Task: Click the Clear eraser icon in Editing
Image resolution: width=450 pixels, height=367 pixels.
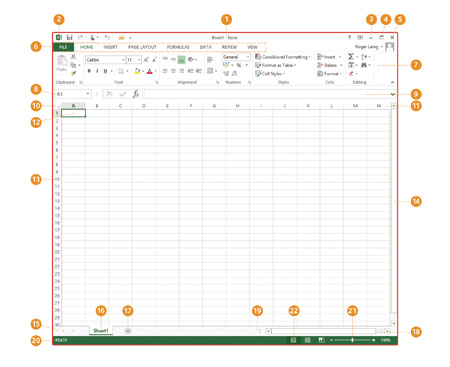Action: 351,73
